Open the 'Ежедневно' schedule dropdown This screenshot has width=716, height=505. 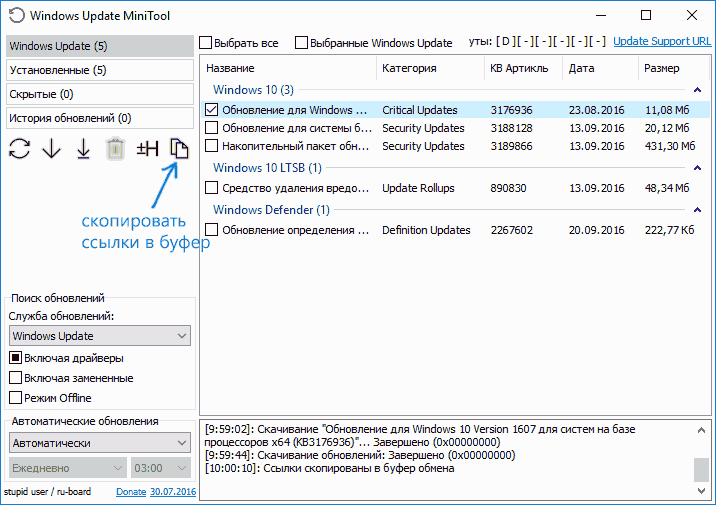[68, 468]
